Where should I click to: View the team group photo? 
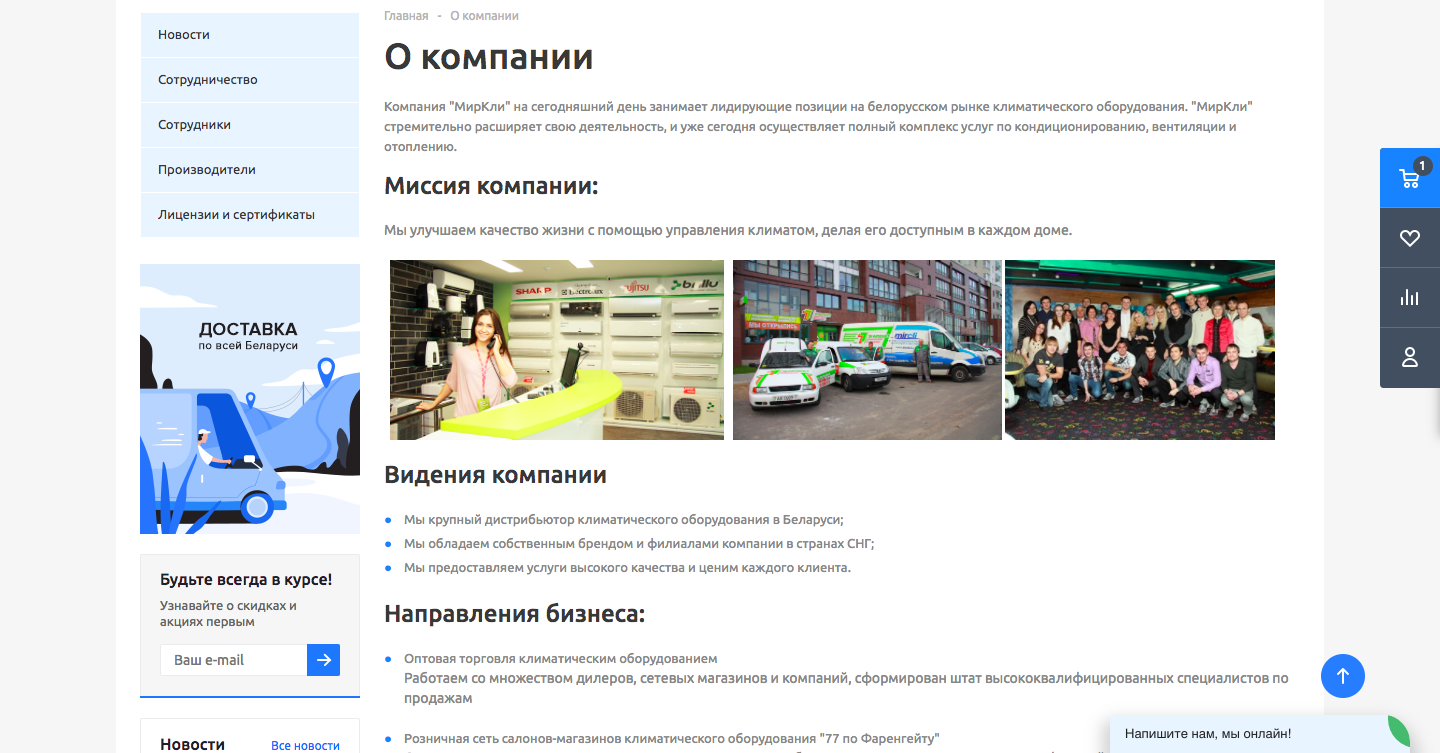pyautogui.click(x=1139, y=350)
